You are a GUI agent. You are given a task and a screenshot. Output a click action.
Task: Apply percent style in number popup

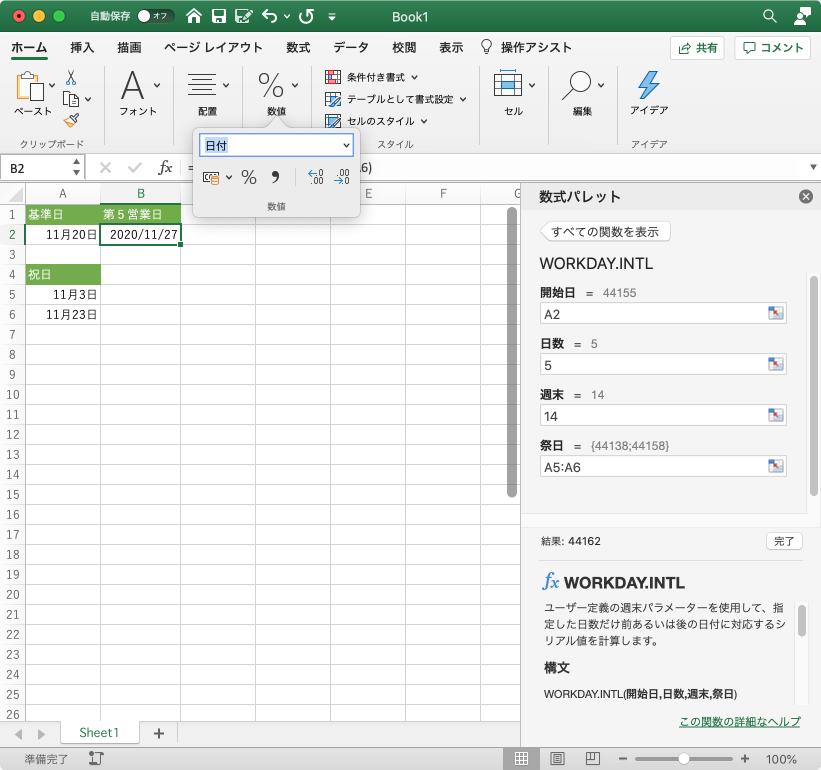tap(249, 177)
